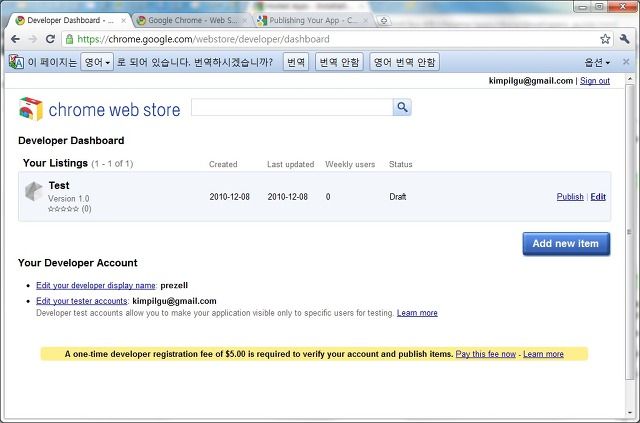Click the Weekly users column header
Screen dimensions: 640x423
(350, 164)
